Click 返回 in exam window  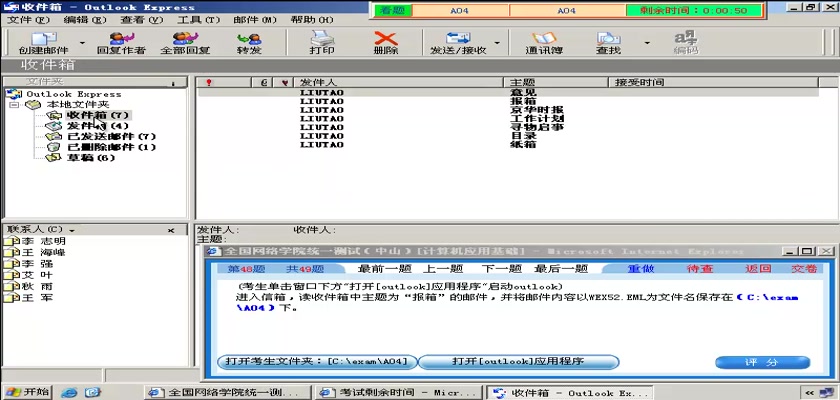(758, 269)
